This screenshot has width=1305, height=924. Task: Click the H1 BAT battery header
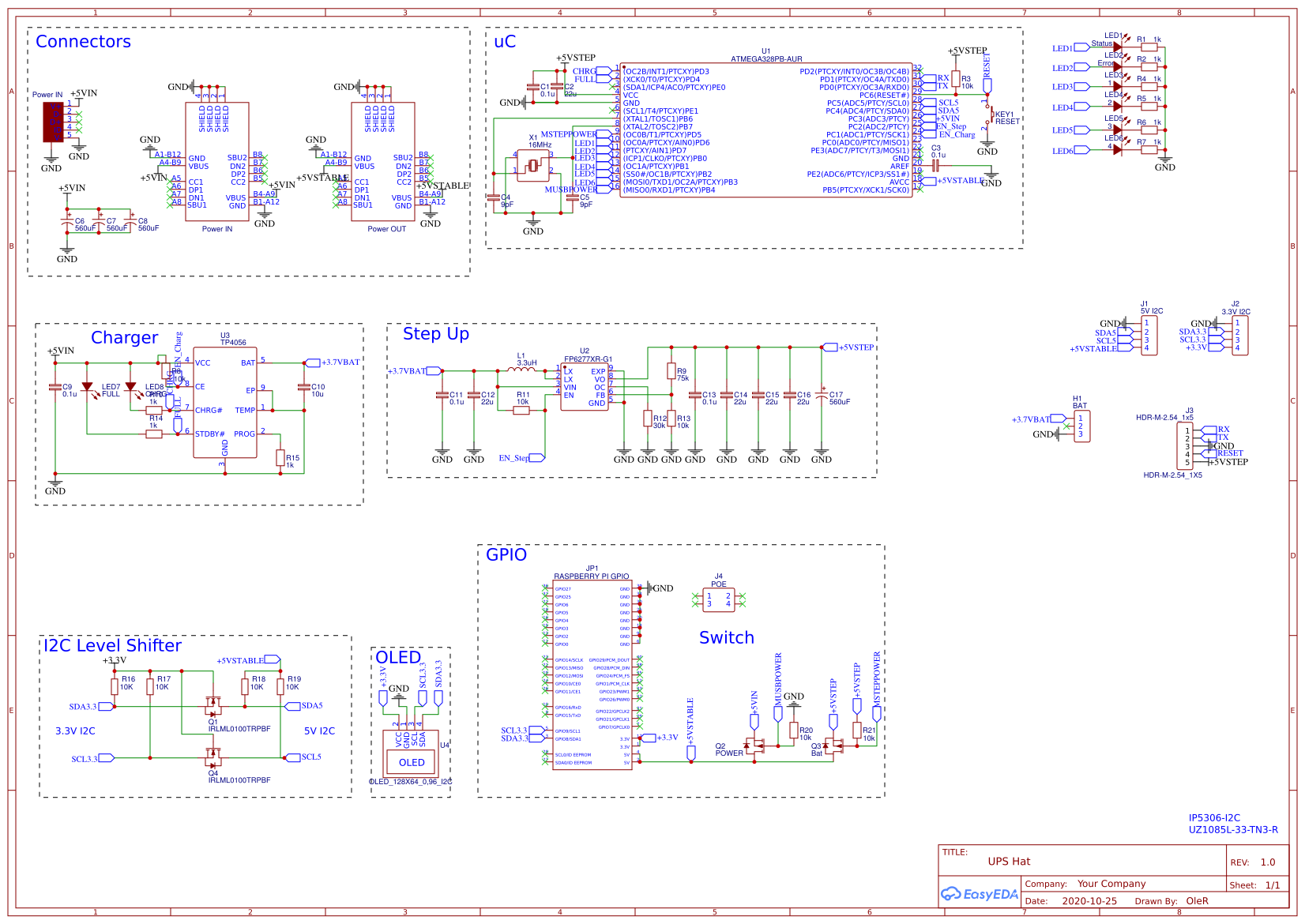coord(1081,426)
